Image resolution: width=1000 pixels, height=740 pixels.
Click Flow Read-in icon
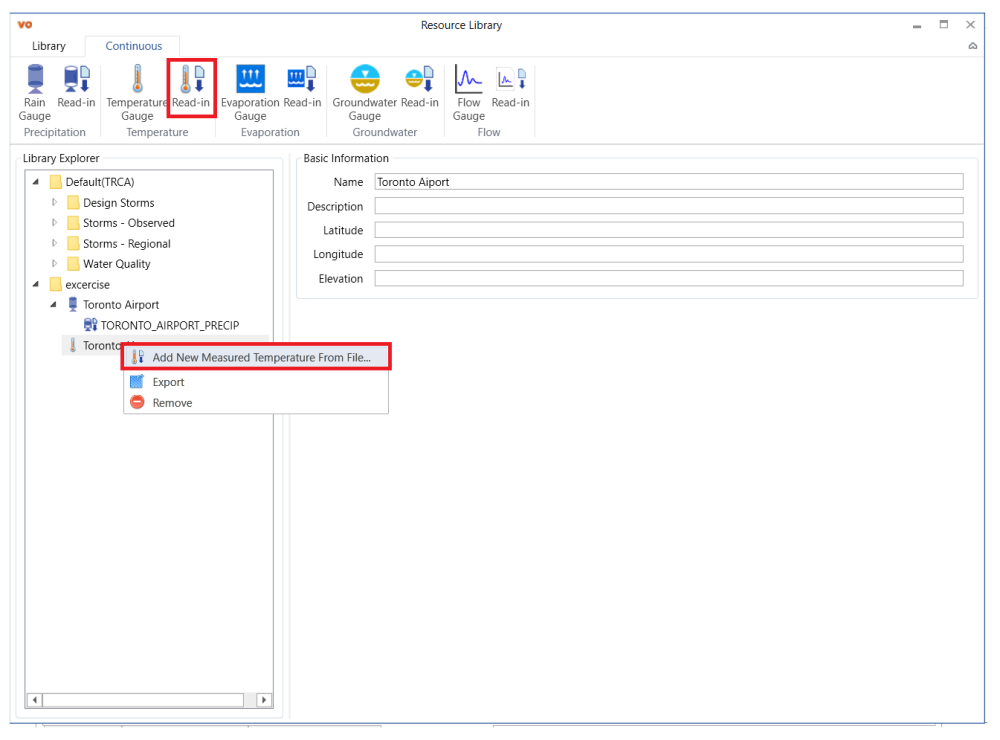(510, 86)
